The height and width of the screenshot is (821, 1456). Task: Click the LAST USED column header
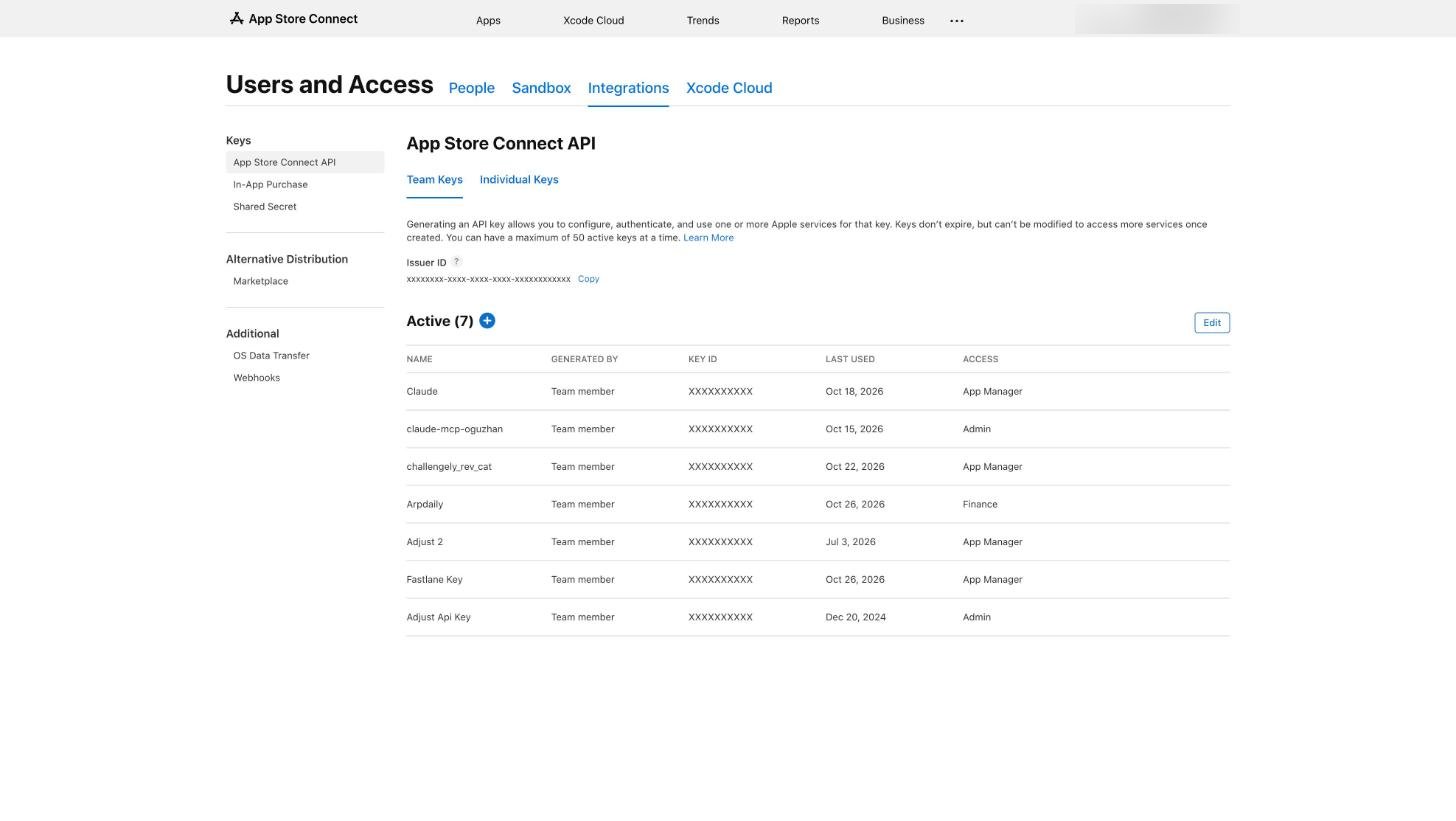point(850,359)
